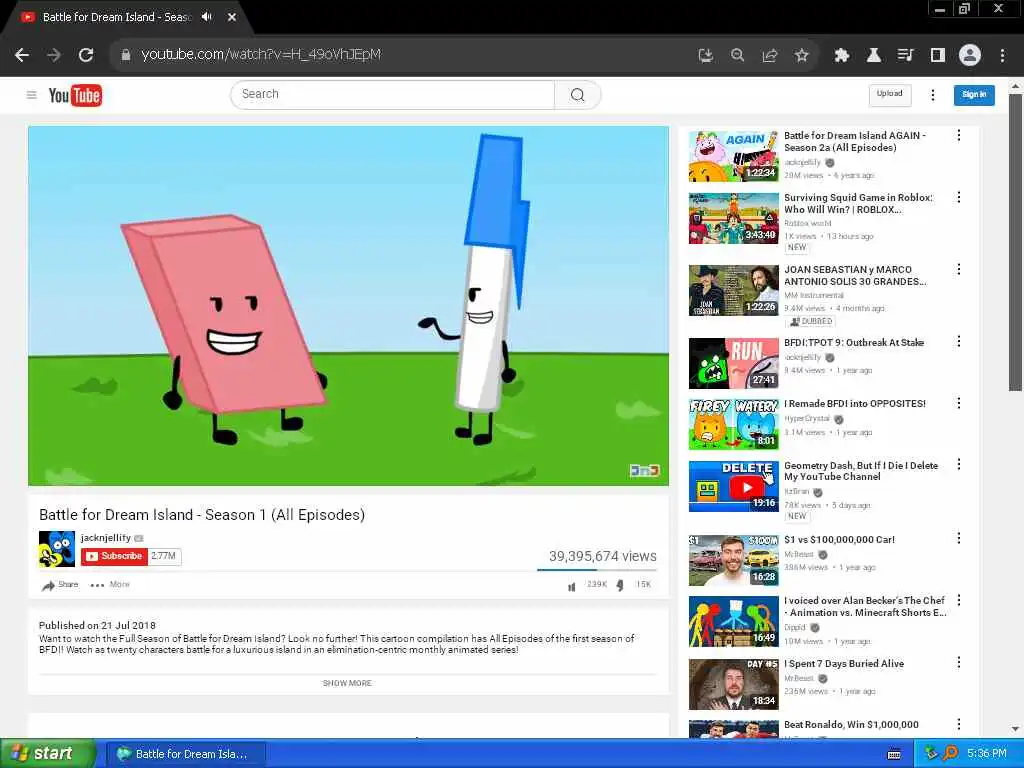Expand description with SHOW MORE
Screen dimensions: 1024x768
pyautogui.click(x=347, y=683)
